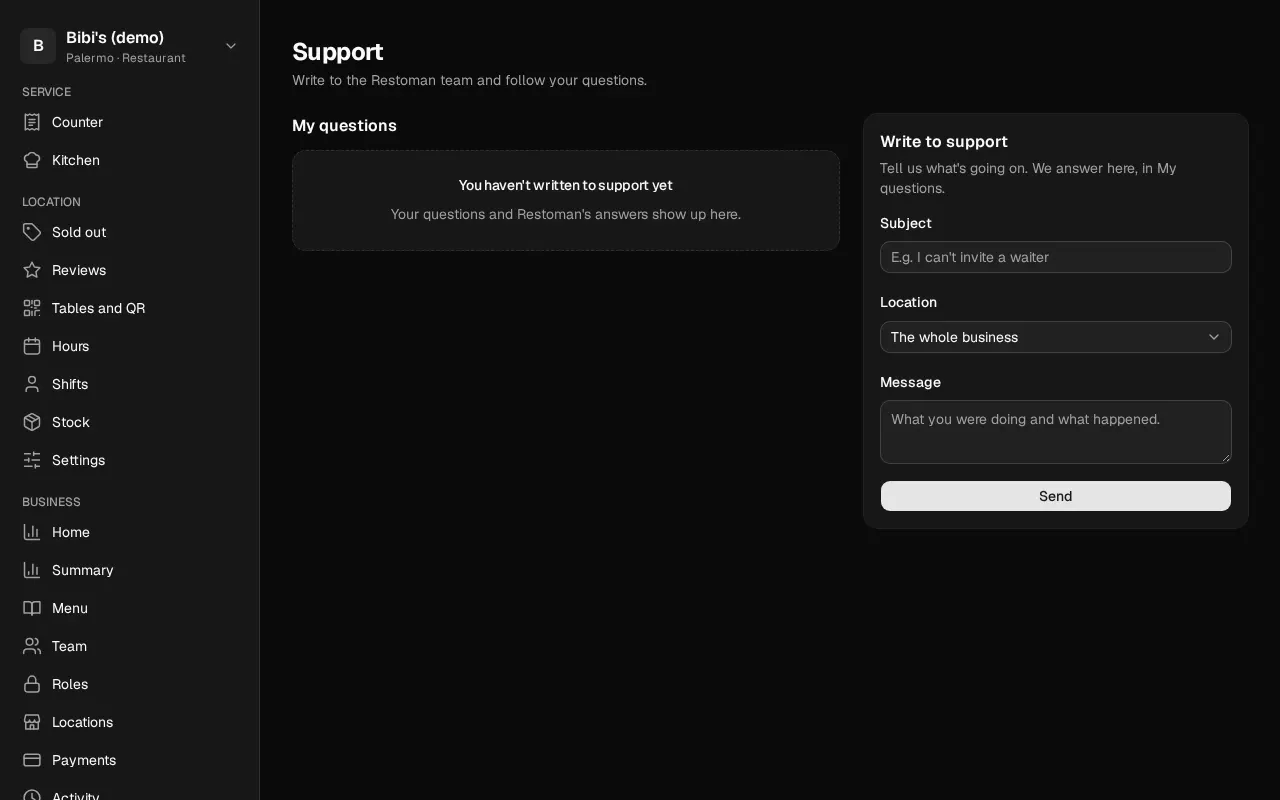The height and width of the screenshot is (800, 1280).
Task: Send the support message
Action: (x=1056, y=496)
